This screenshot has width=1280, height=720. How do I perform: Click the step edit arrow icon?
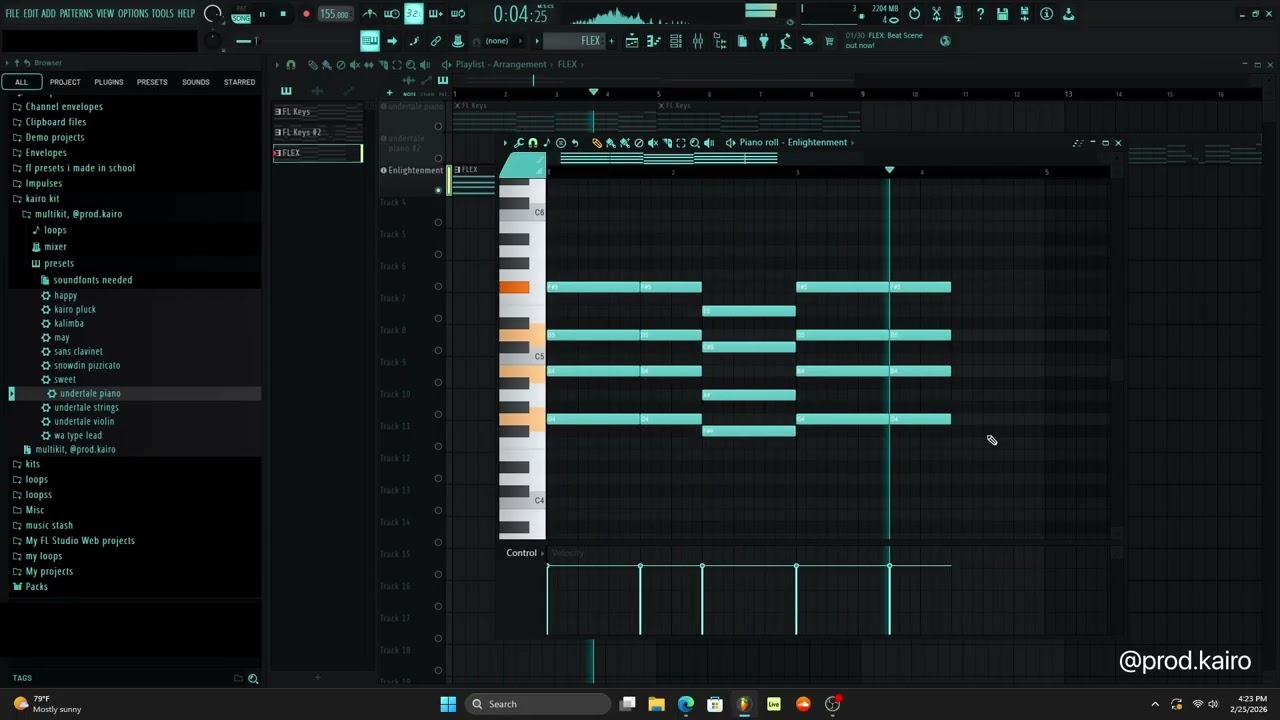[392, 41]
